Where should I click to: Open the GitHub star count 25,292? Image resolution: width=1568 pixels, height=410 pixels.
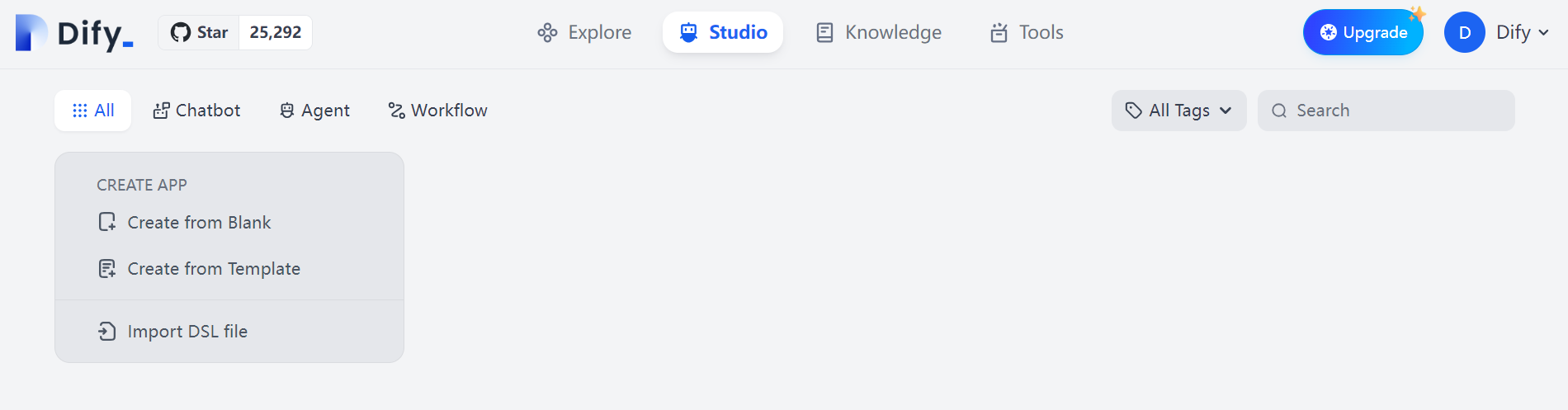tap(276, 32)
